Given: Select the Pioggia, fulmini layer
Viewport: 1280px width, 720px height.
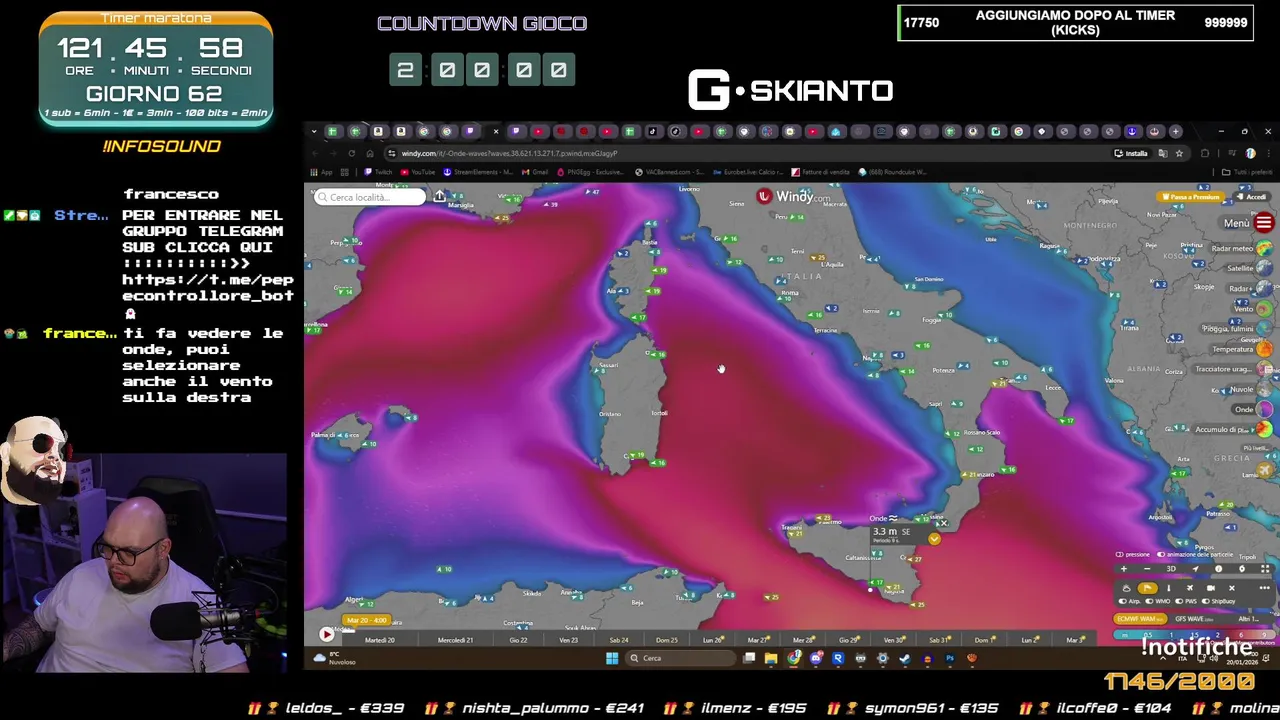Looking at the screenshot, I should (1264, 329).
